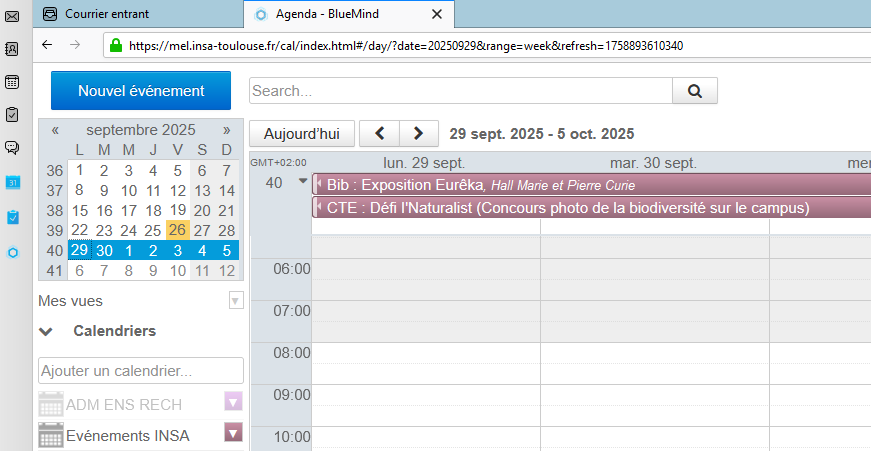Screen dimensions: 871x451
Task: Click the magnifying glass search button
Action: click(x=695, y=91)
